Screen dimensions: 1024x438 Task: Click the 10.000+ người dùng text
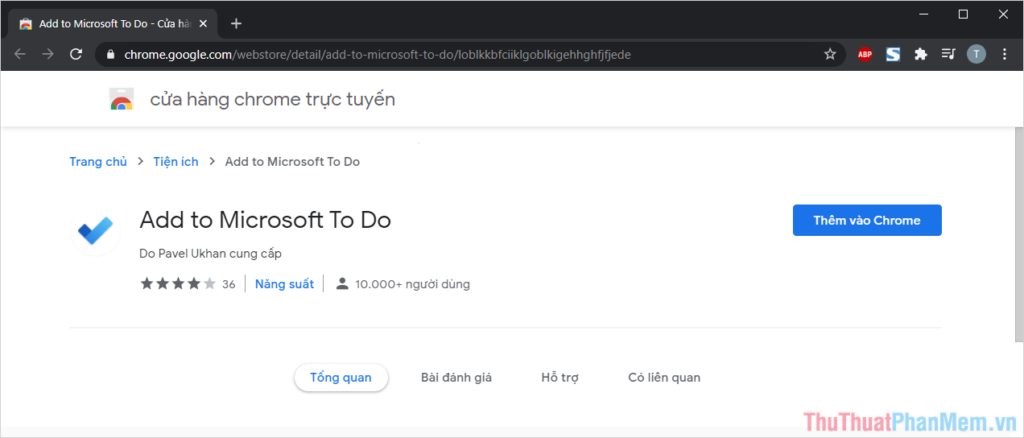pyautogui.click(x=412, y=285)
